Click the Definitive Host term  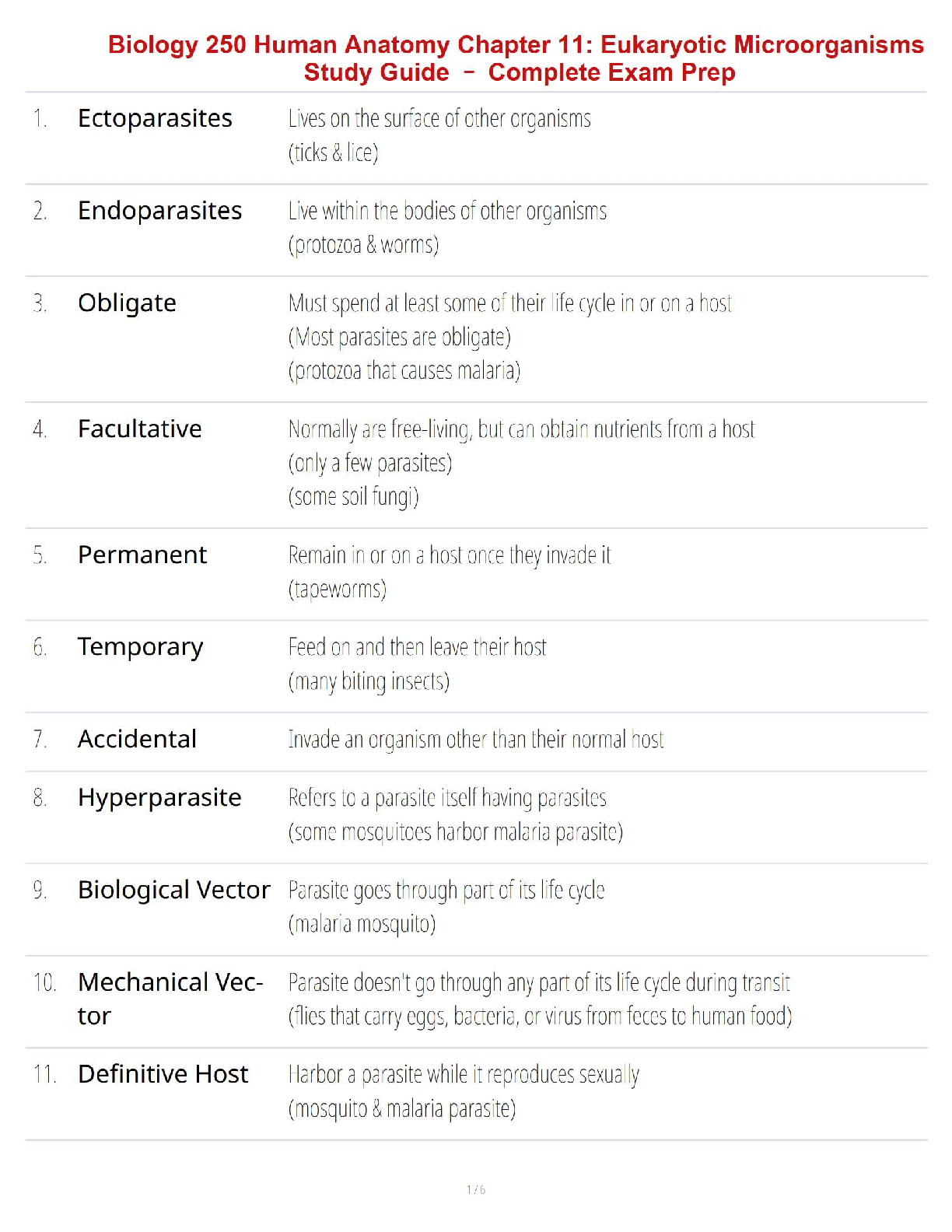point(163,1074)
